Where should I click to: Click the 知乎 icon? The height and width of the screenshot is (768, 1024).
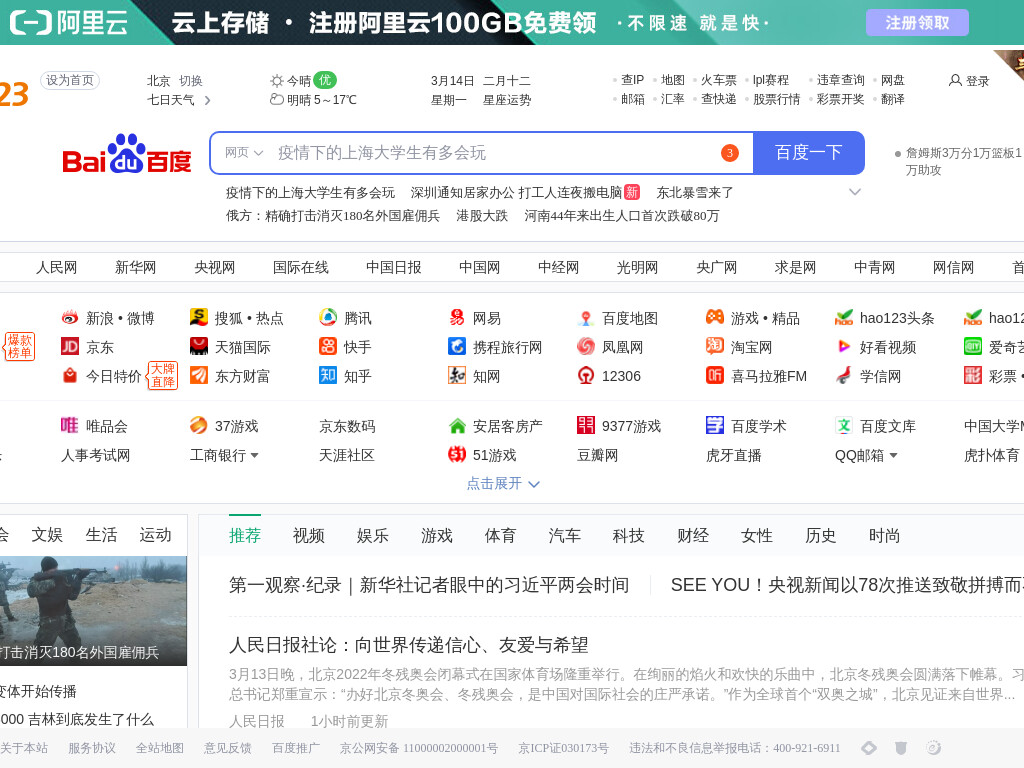tap(328, 376)
